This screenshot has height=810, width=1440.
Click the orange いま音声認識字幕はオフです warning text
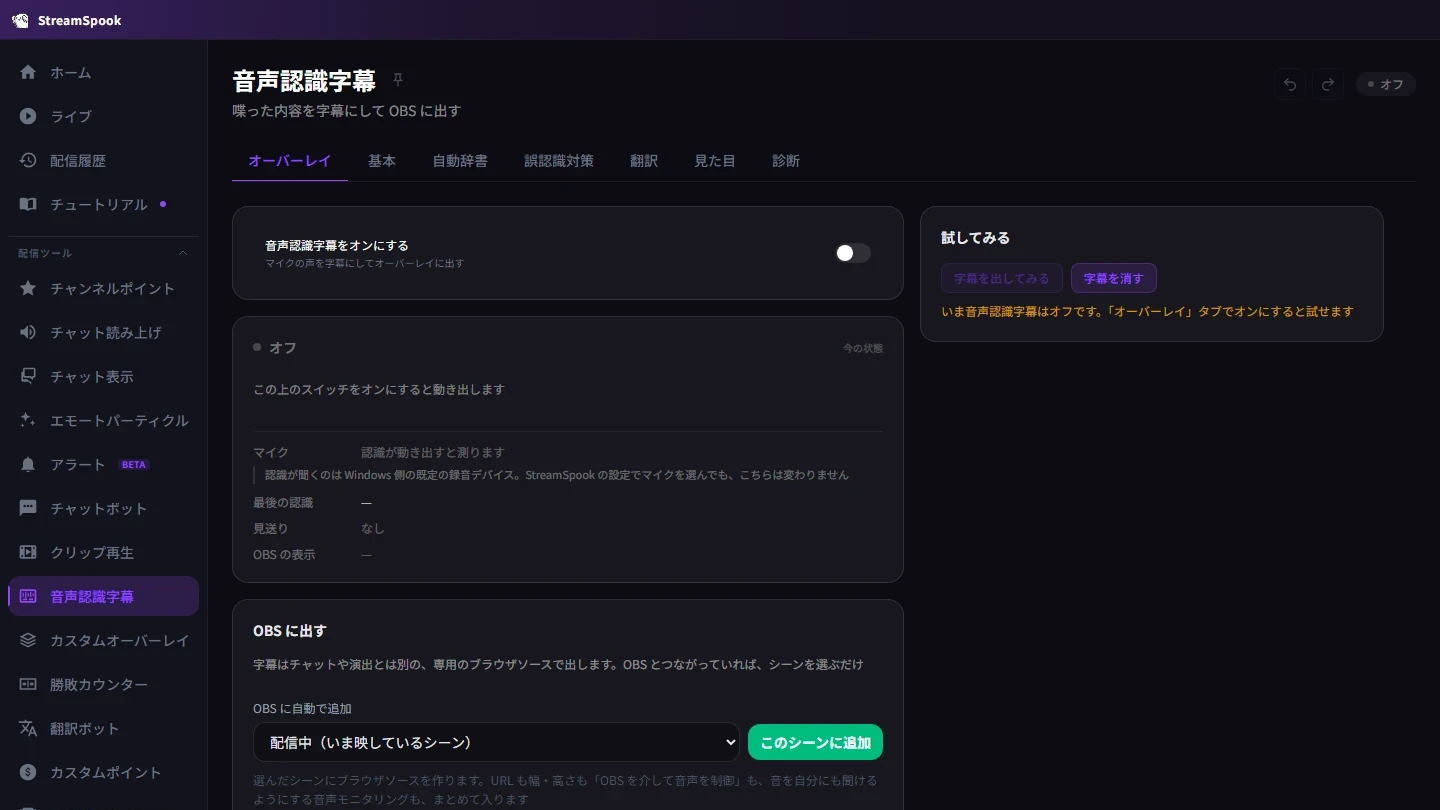pyautogui.click(x=1147, y=311)
